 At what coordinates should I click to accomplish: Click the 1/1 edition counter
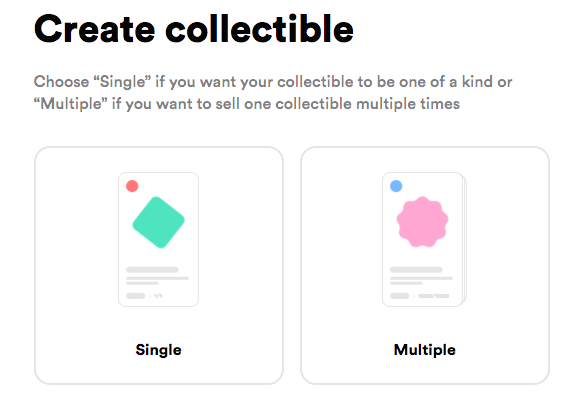pos(158,296)
